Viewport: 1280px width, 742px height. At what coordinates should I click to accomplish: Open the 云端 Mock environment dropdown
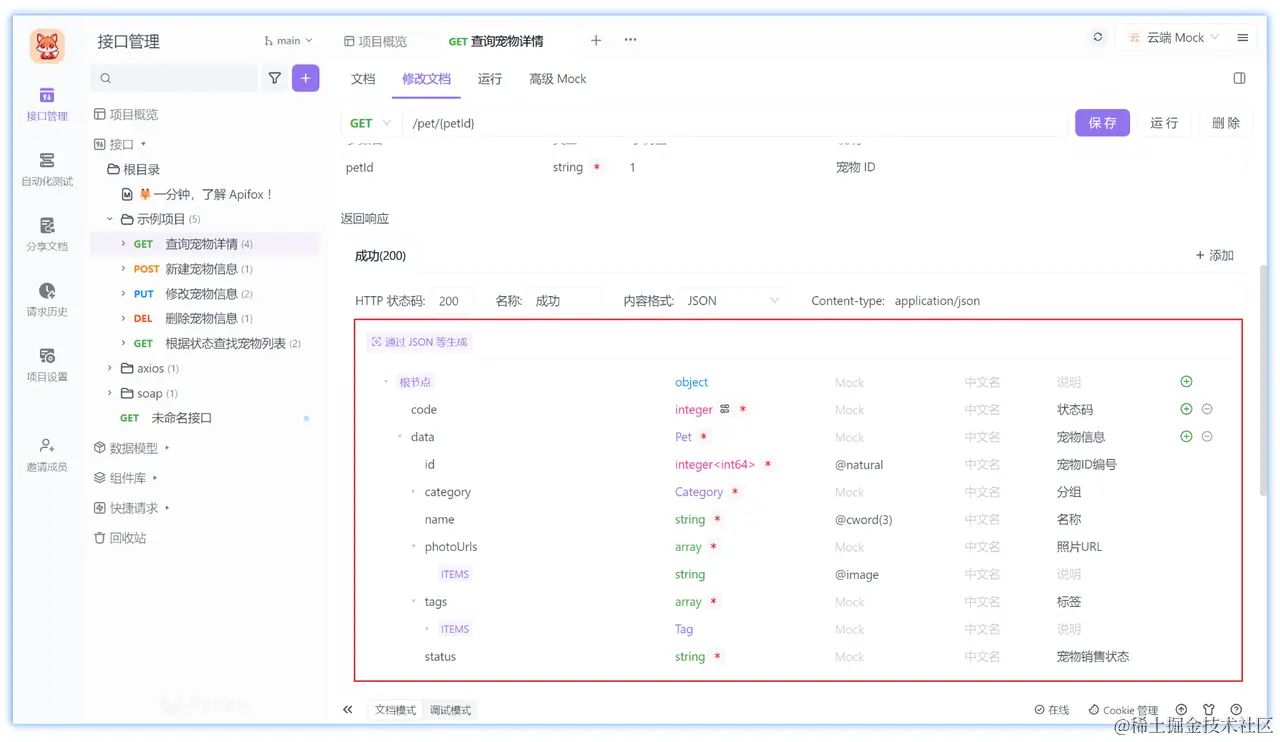(1174, 38)
